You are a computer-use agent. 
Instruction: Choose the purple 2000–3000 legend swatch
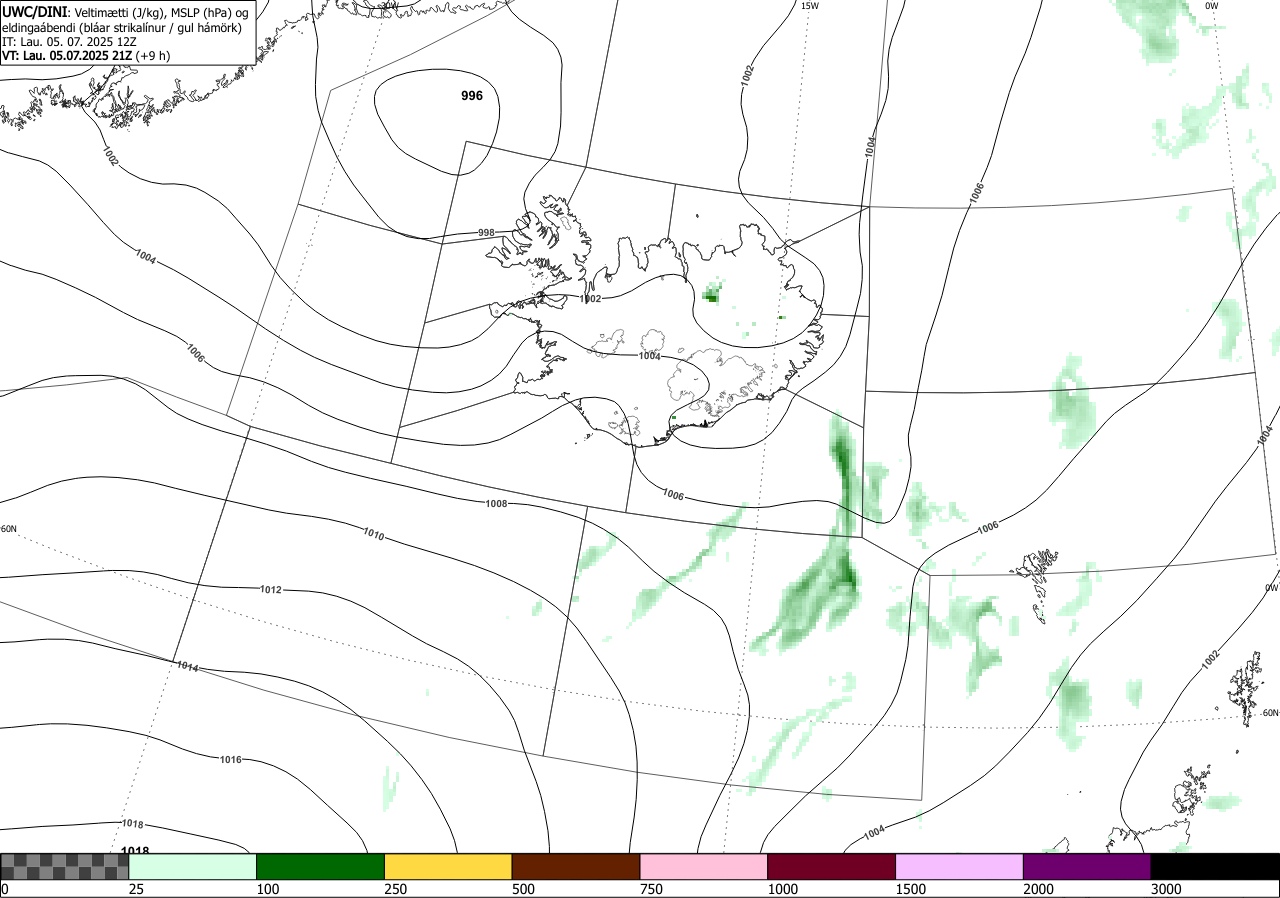click(1087, 866)
